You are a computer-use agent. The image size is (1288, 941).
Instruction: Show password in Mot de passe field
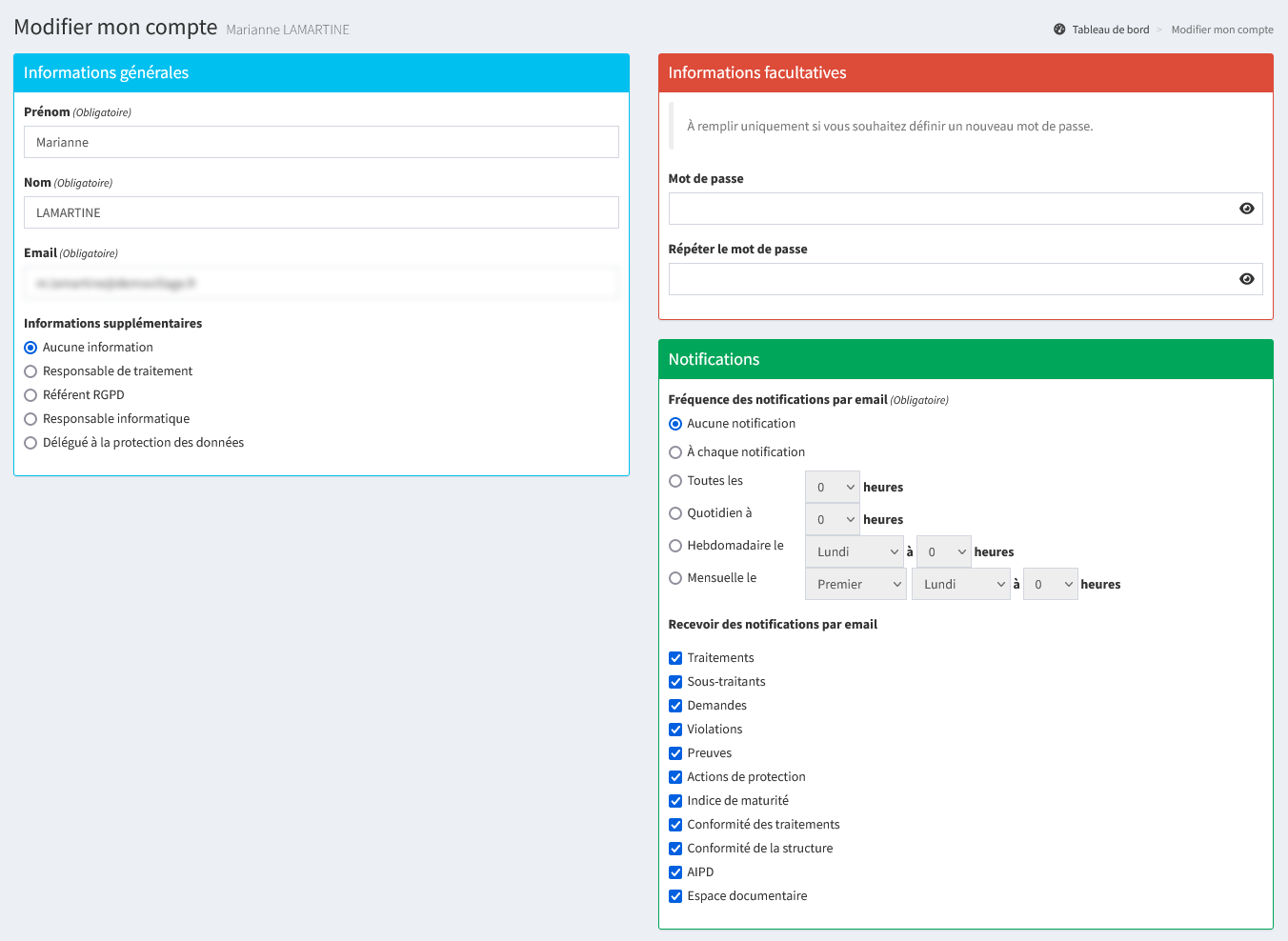(1246, 209)
